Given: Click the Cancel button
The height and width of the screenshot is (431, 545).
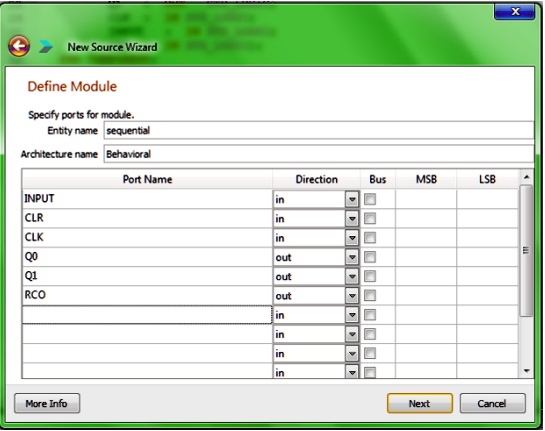Looking at the screenshot, I should point(492,404).
